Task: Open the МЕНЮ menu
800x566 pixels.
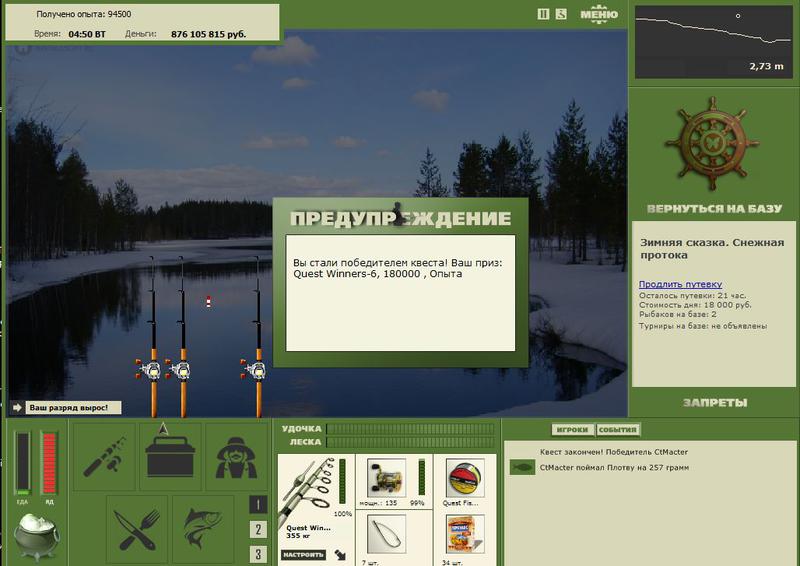Action: pyautogui.click(x=599, y=14)
